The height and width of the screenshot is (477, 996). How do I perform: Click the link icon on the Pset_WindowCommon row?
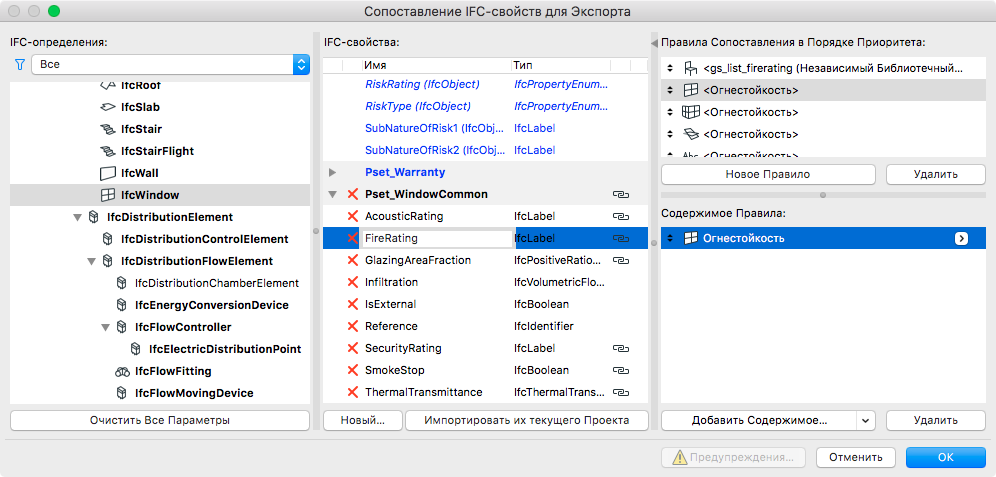tap(619, 194)
